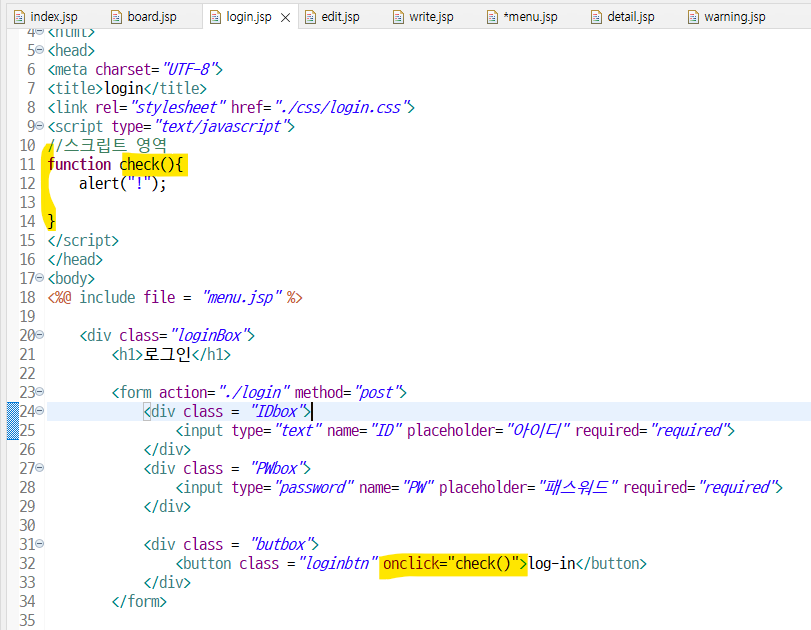Collapse the script block fold on line 9
Viewport: 811px width, 630px height.
[40, 126]
